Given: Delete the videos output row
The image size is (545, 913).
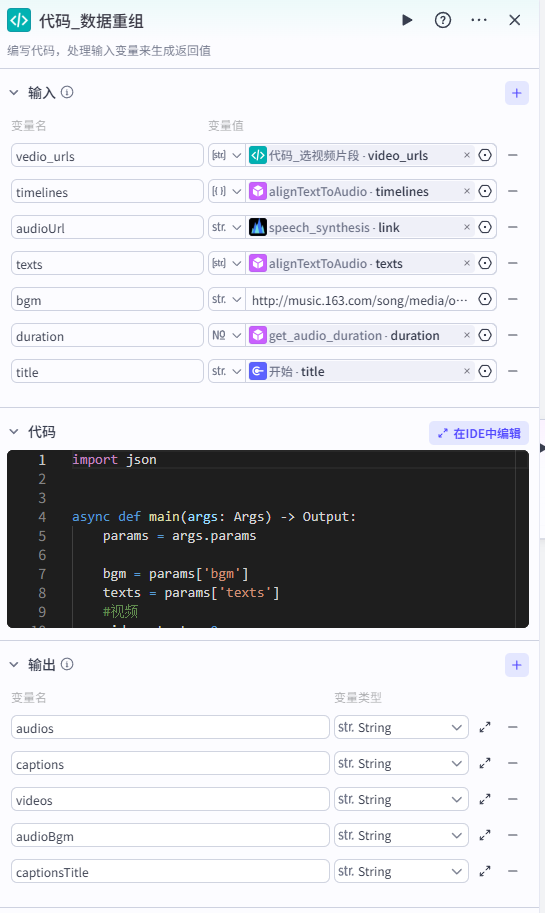Looking at the screenshot, I should 513,799.
